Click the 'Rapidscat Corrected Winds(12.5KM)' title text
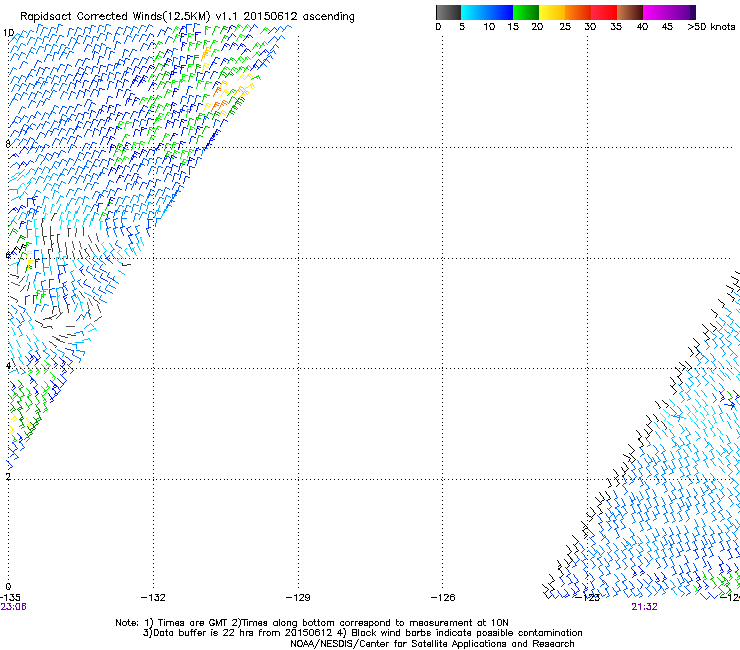This screenshot has width=740, height=650. tap(115, 17)
